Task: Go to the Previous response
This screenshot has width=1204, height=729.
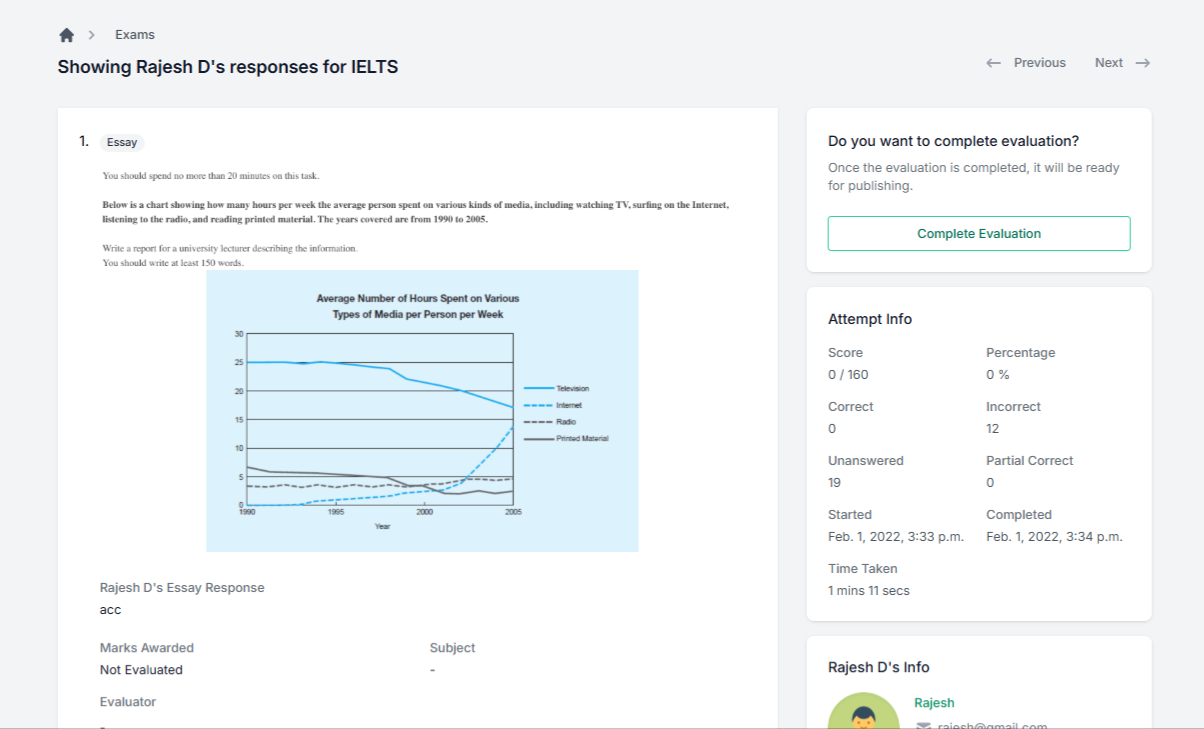Action: [1039, 63]
